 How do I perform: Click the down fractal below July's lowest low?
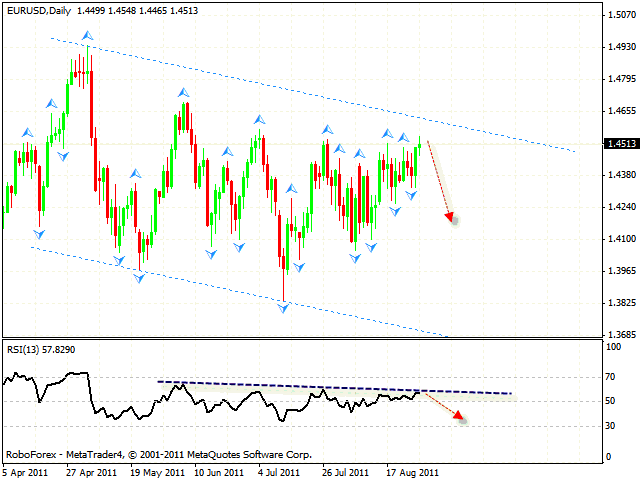284,308
